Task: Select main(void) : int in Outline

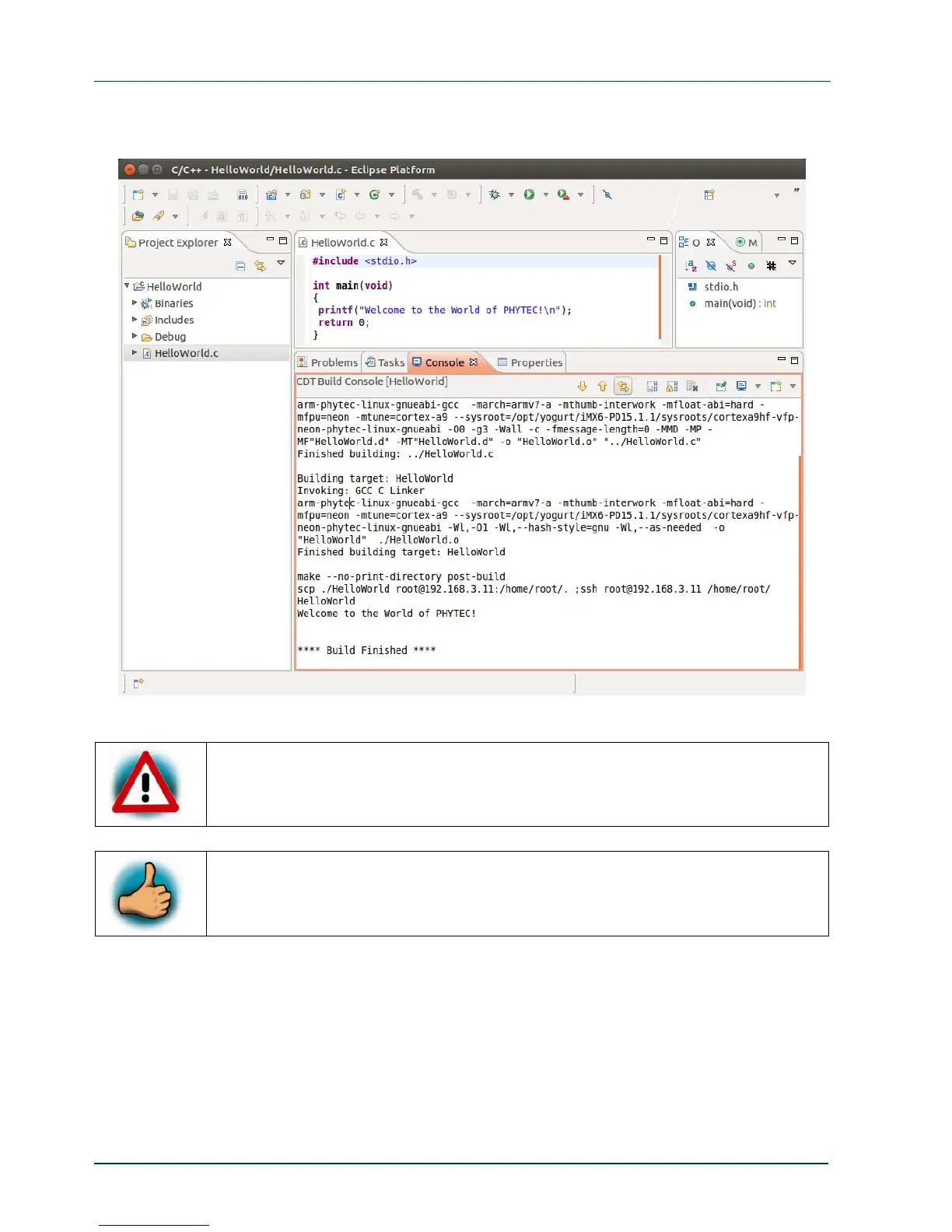Action: coord(732,304)
